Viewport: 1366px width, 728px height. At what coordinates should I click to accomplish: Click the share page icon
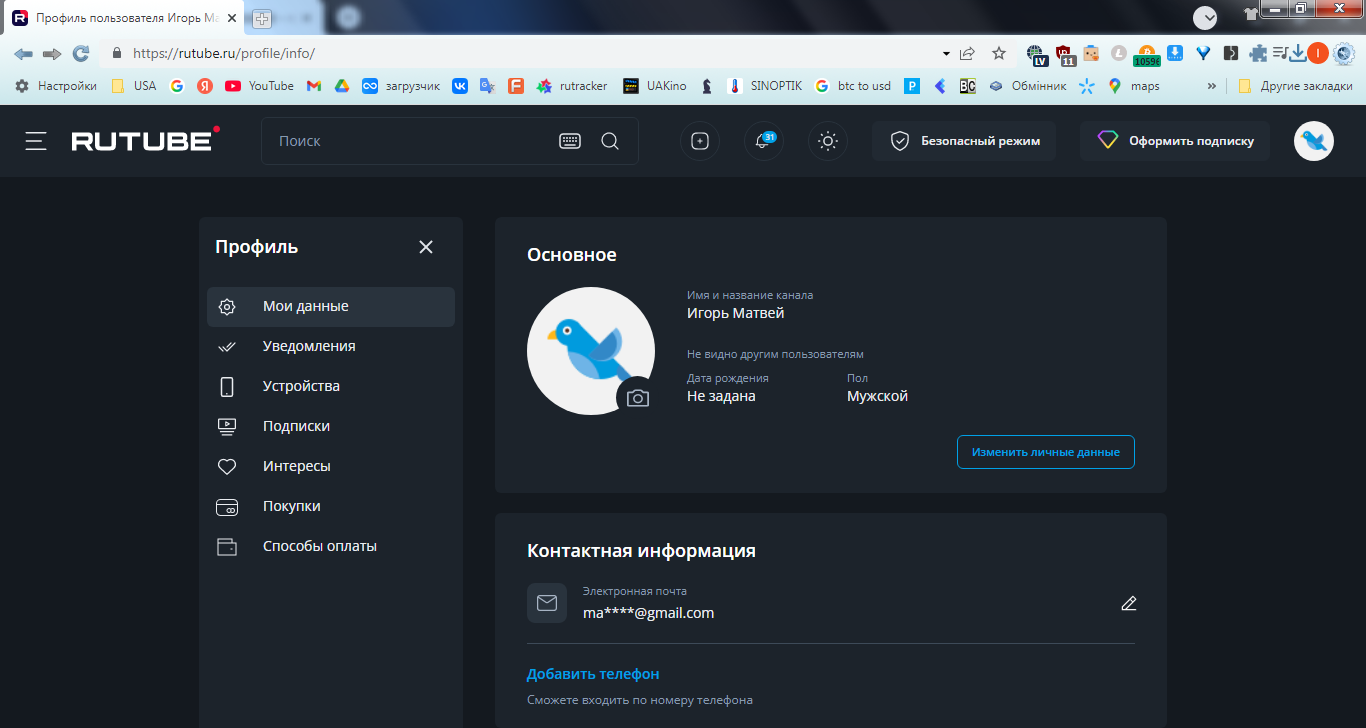point(967,54)
